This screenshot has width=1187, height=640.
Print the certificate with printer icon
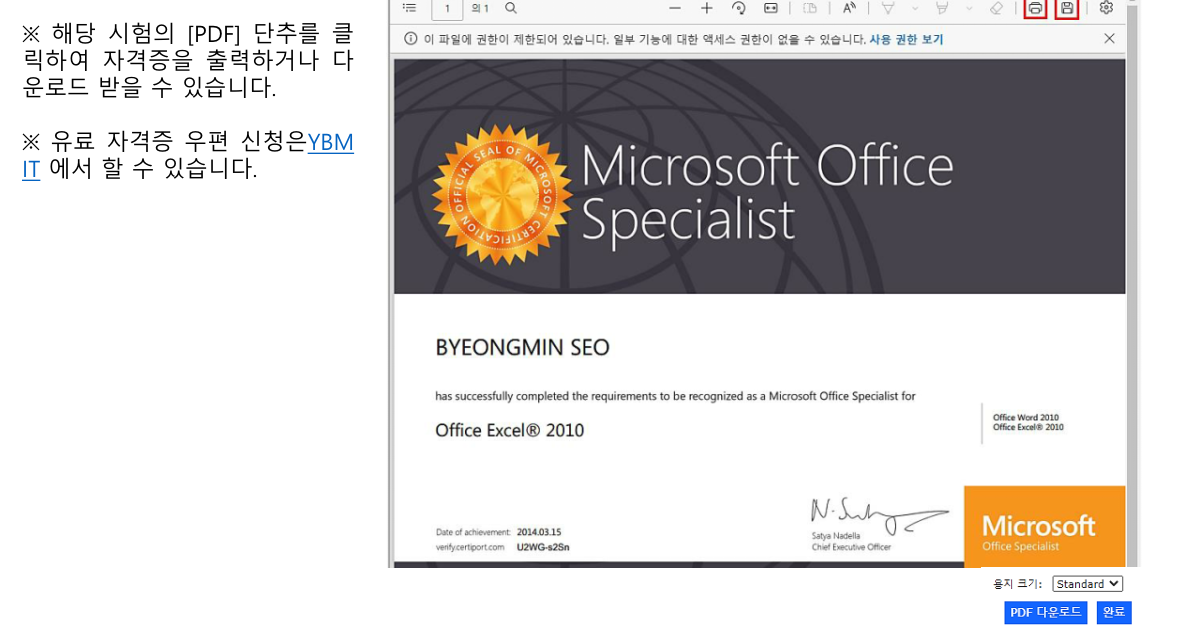[x=1035, y=8]
